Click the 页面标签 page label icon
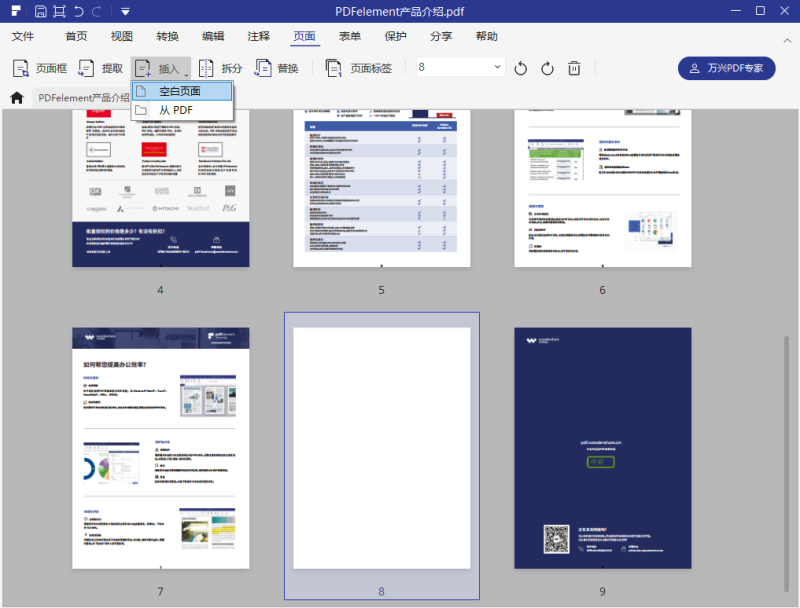Screen dimensions: 800x608 coord(333,68)
